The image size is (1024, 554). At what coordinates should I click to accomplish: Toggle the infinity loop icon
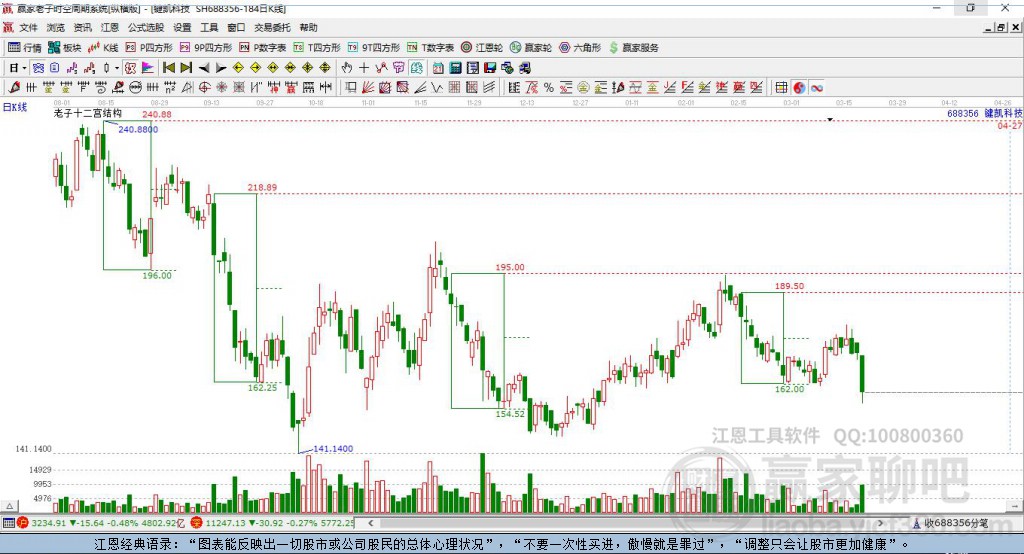click(816, 88)
